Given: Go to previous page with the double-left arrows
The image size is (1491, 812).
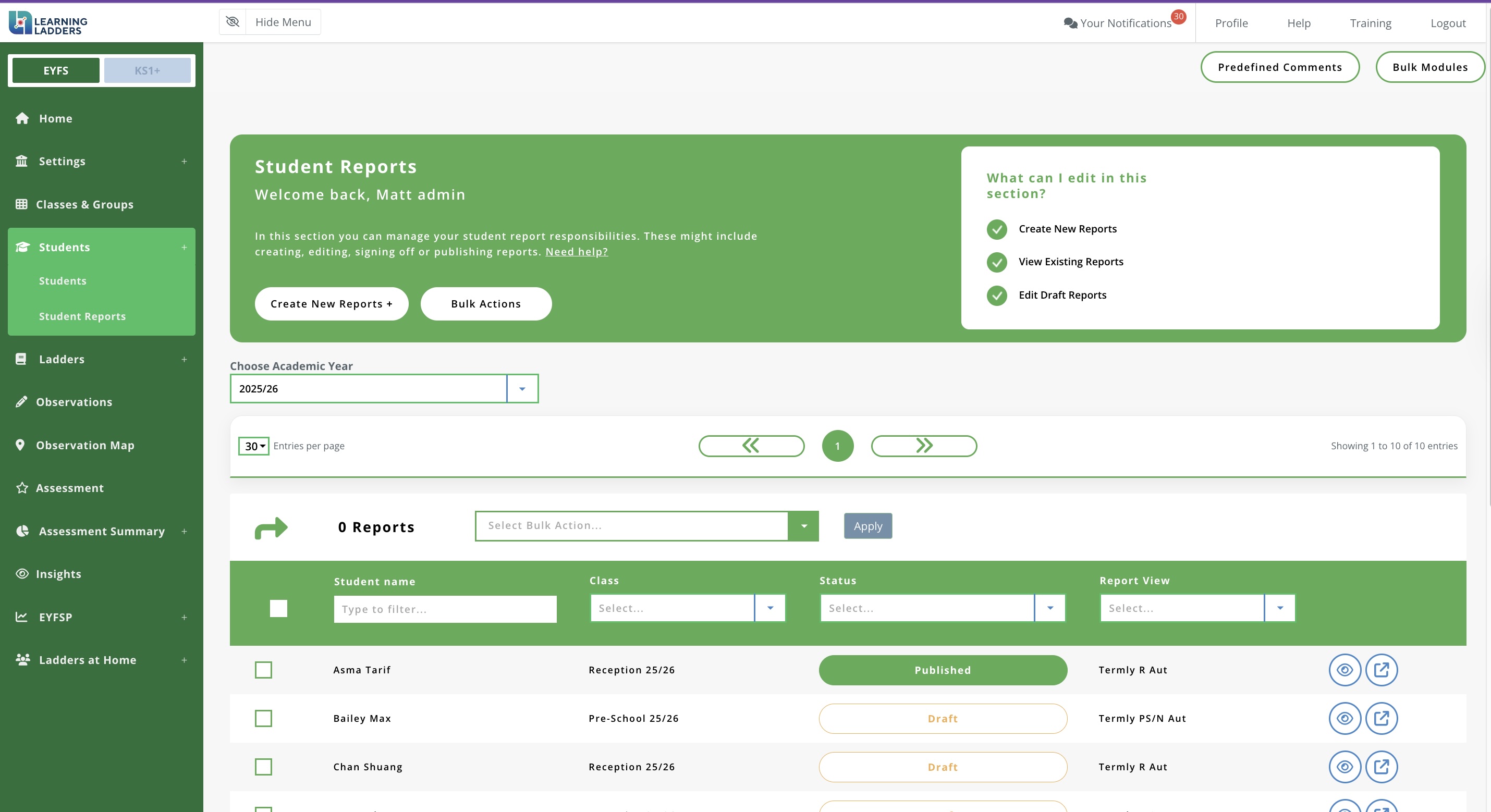Looking at the screenshot, I should [x=751, y=446].
